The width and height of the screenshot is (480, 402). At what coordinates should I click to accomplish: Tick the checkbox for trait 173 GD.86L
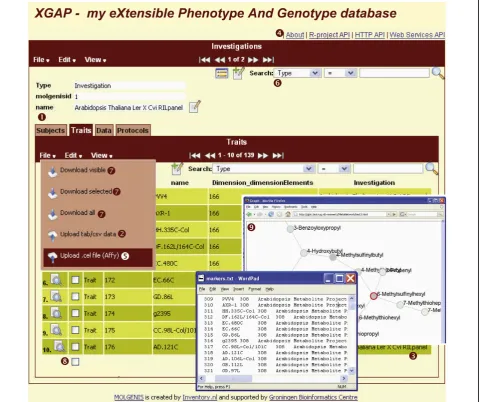(76, 297)
